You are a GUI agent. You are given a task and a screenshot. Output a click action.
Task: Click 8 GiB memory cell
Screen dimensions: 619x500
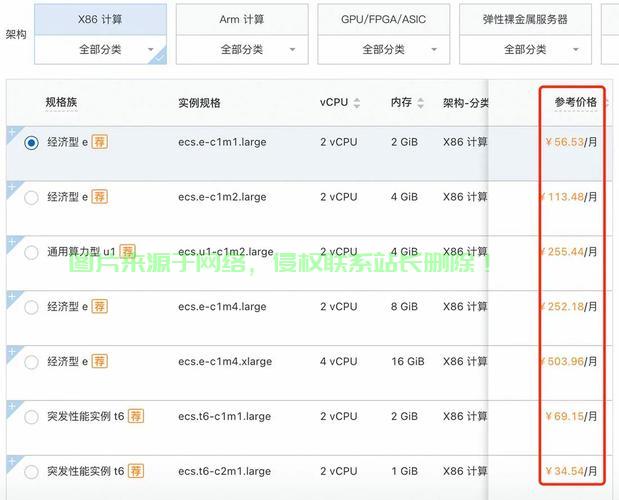click(x=404, y=307)
